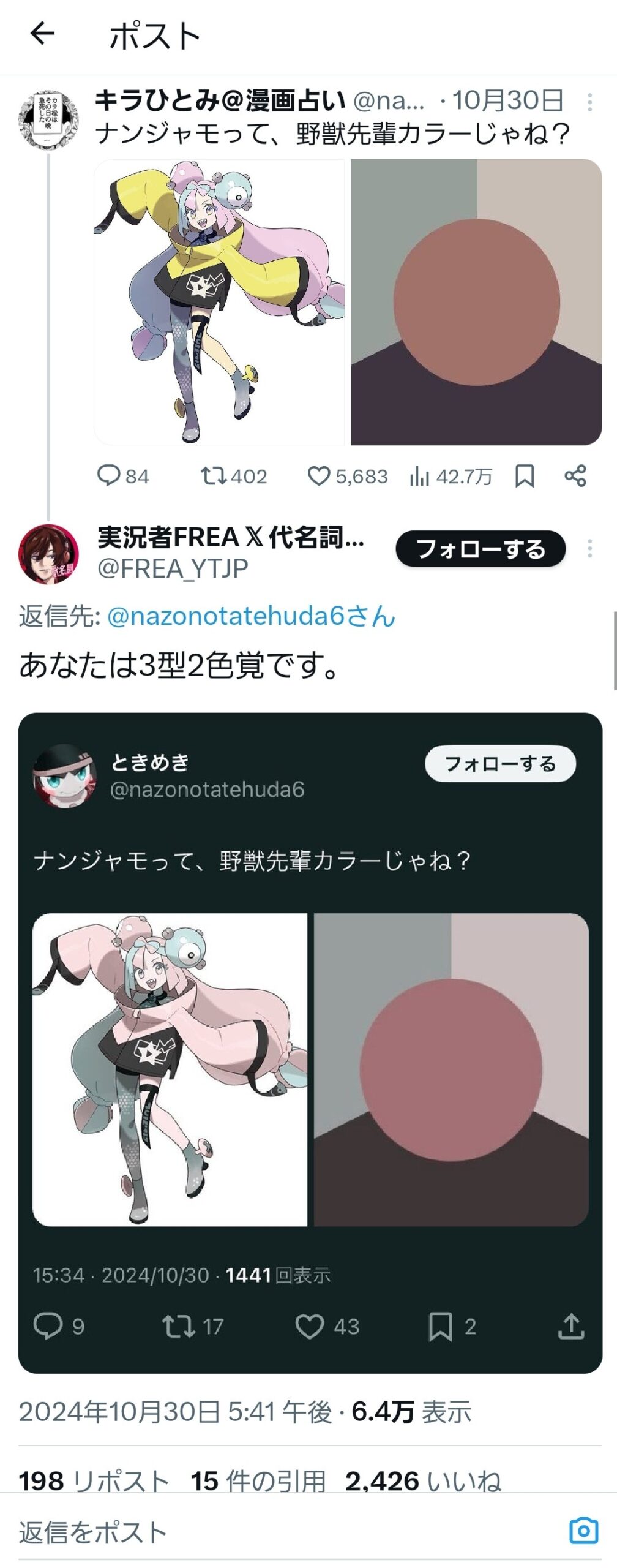Viewport: 617px width, 1568px height.
Task: Open the 15 件の引用 quotes
Action: (258, 1481)
